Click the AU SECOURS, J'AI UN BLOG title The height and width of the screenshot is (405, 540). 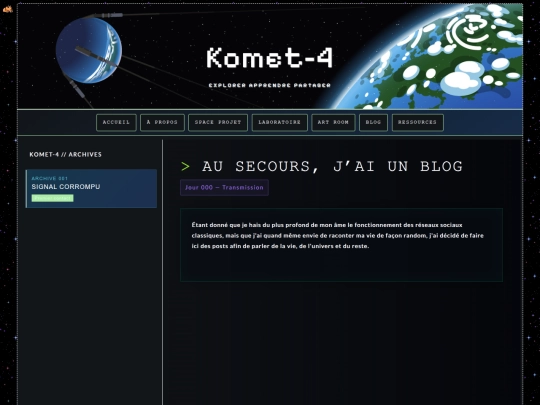(332, 167)
